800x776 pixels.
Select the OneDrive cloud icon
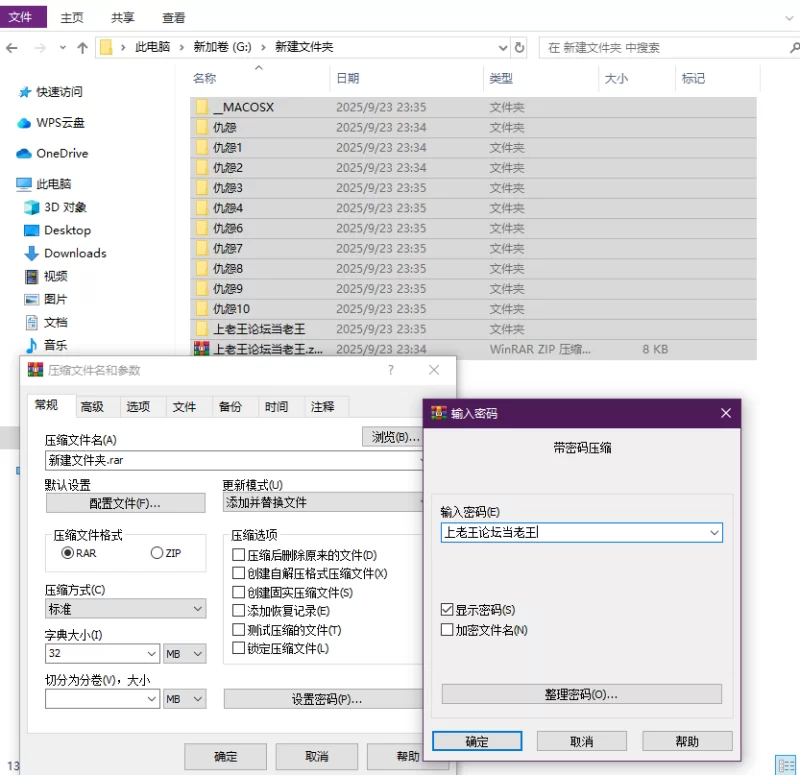[24, 154]
